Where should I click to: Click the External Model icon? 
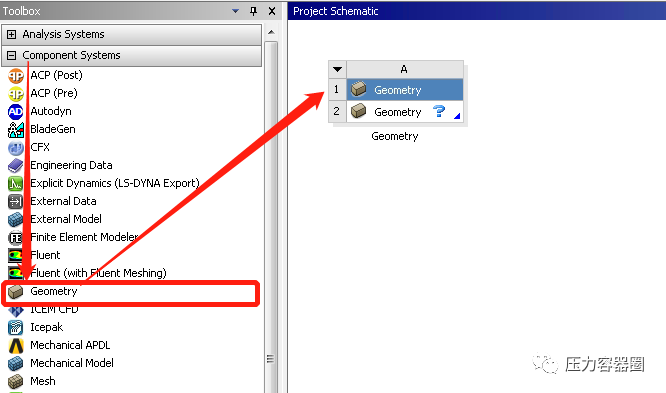coord(16,220)
